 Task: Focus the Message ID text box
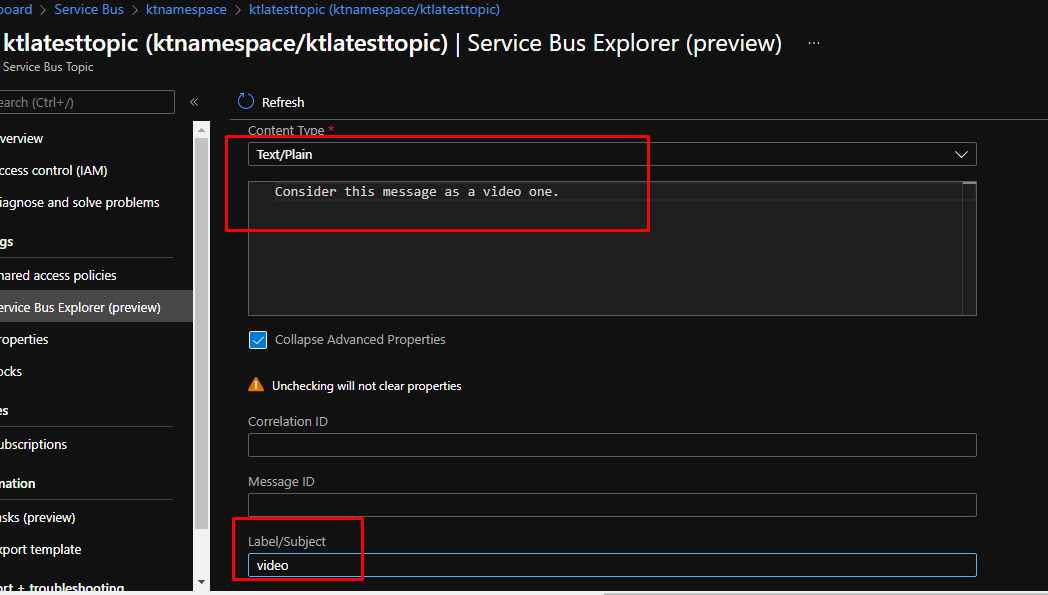[611, 505]
